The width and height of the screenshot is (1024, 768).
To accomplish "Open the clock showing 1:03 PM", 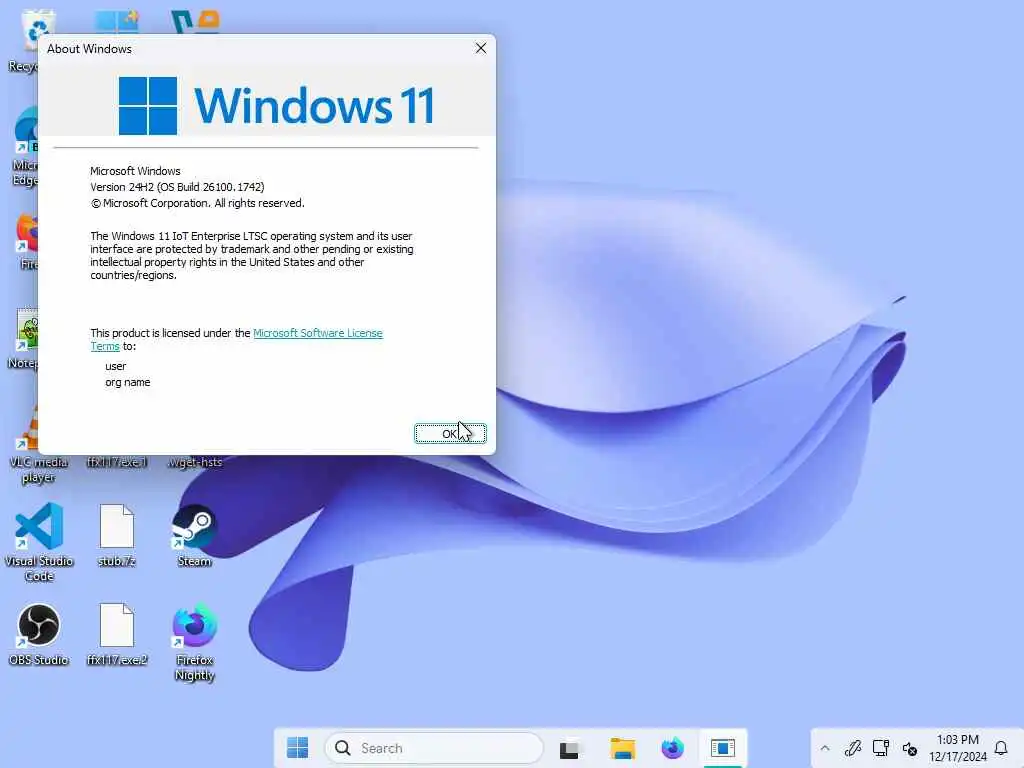I will coord(957,748).
